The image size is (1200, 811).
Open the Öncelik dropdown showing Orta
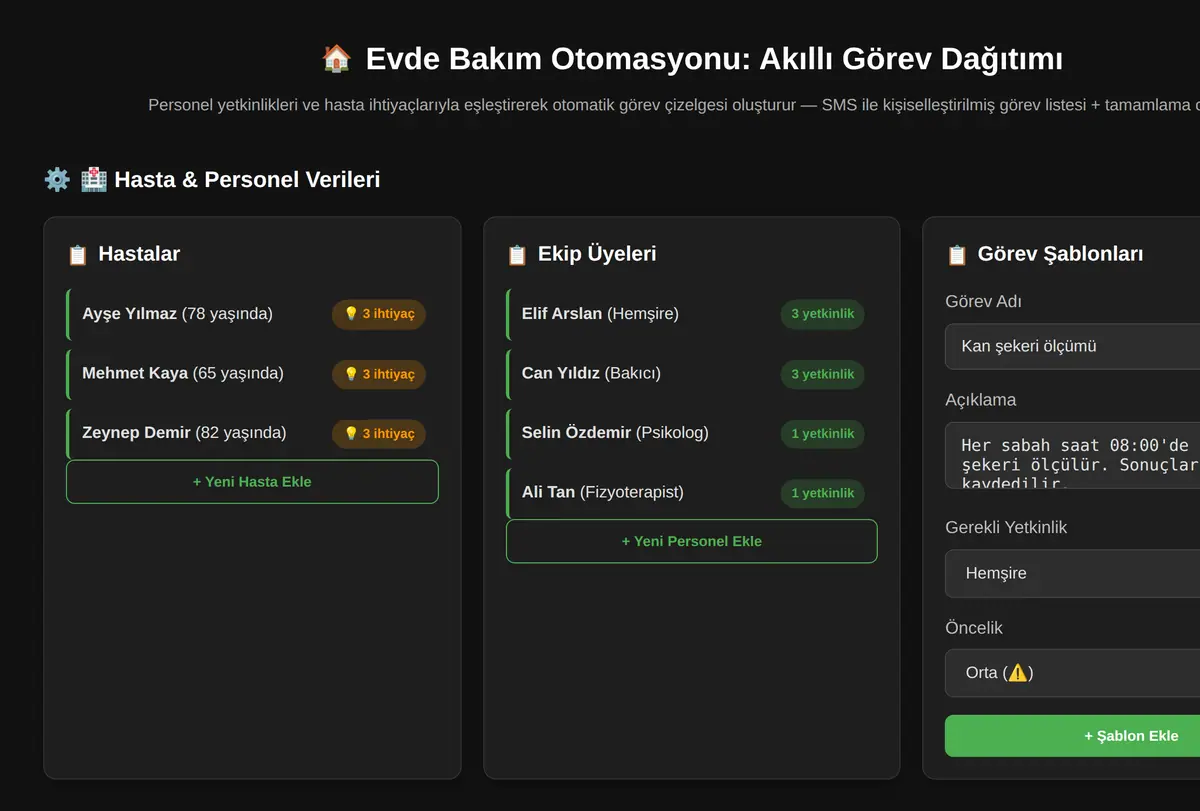coord(1072,673)
